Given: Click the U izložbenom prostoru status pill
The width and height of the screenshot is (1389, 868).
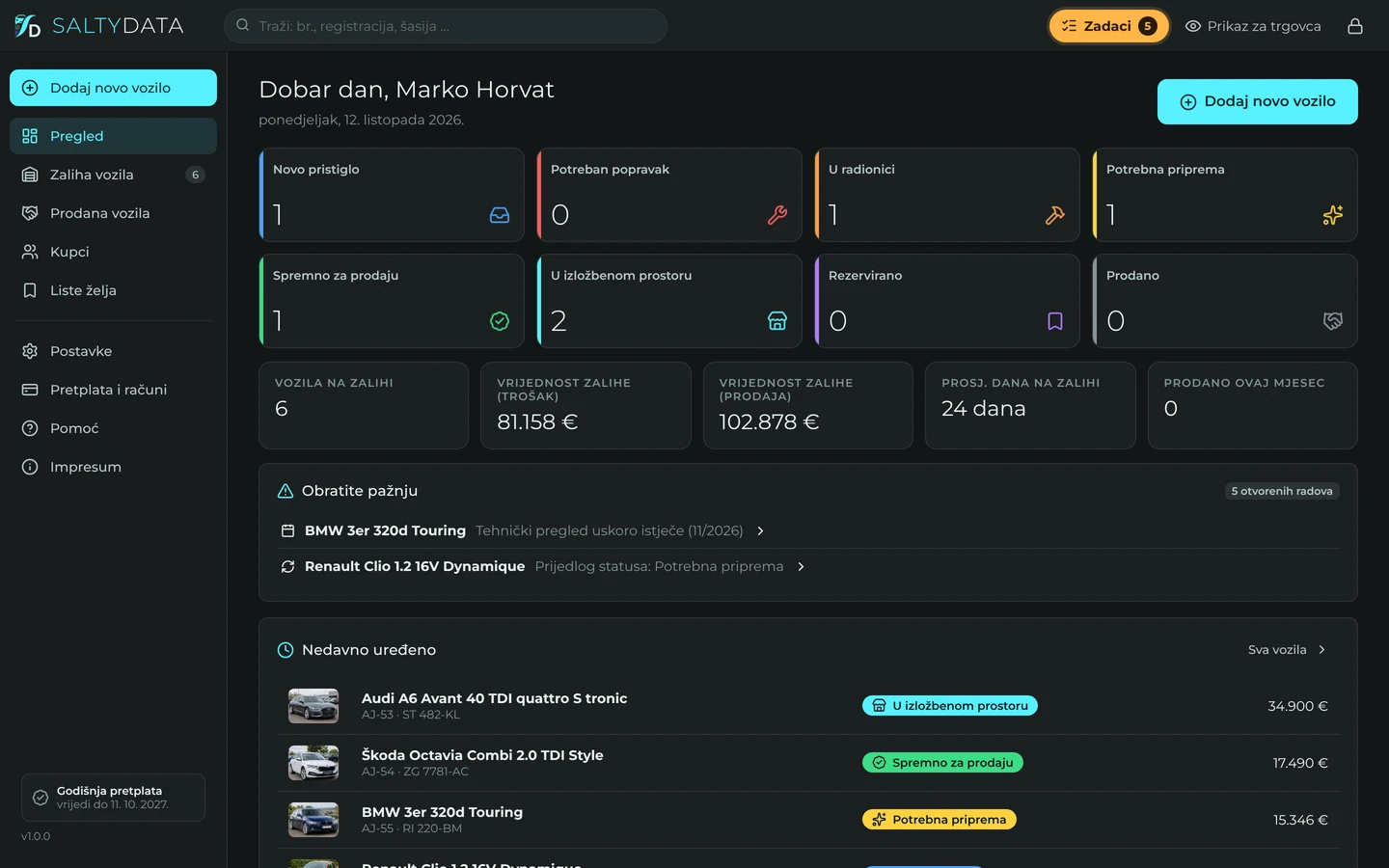Looking at the screenshot, I should (950, 706).
